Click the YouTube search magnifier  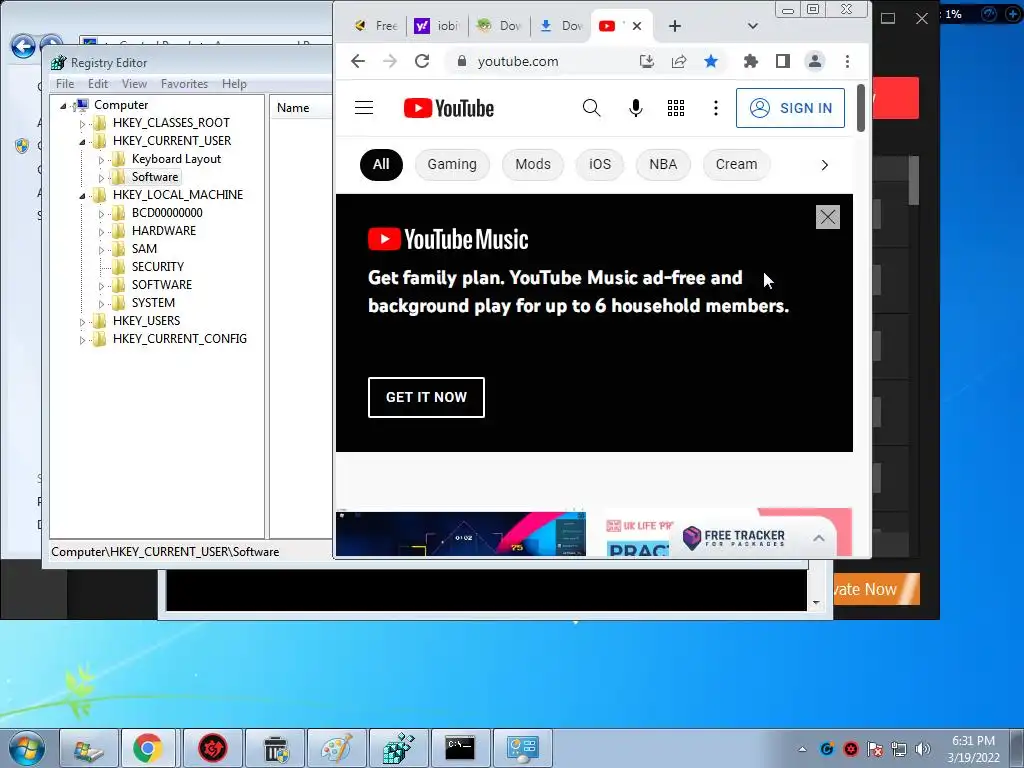(591, 108)
